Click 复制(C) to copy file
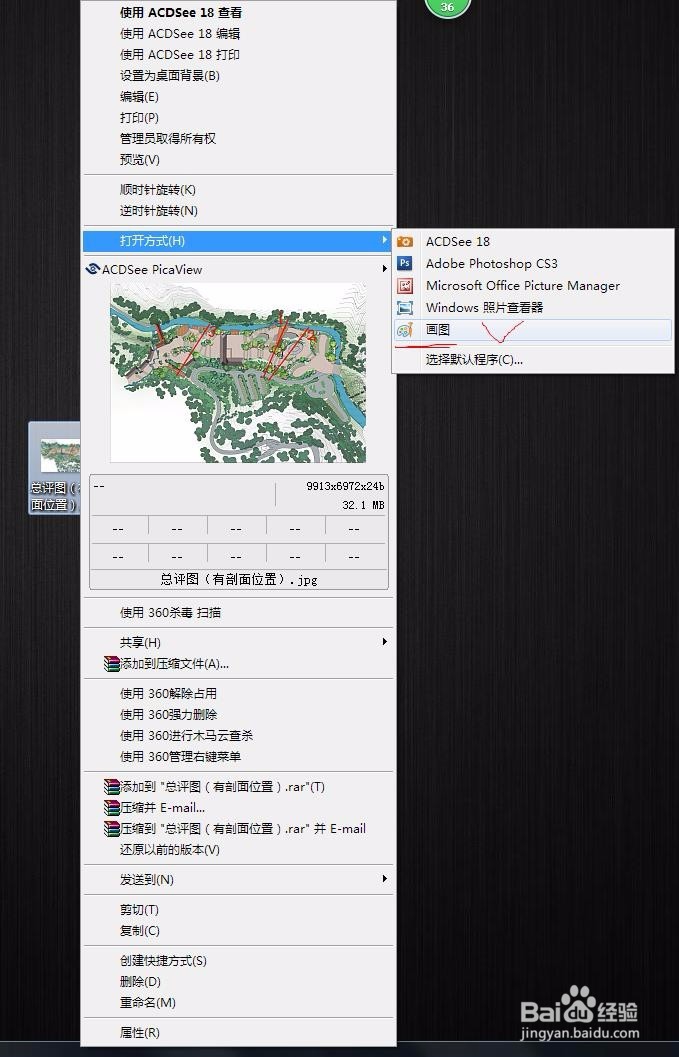 [x=140, y=931]
